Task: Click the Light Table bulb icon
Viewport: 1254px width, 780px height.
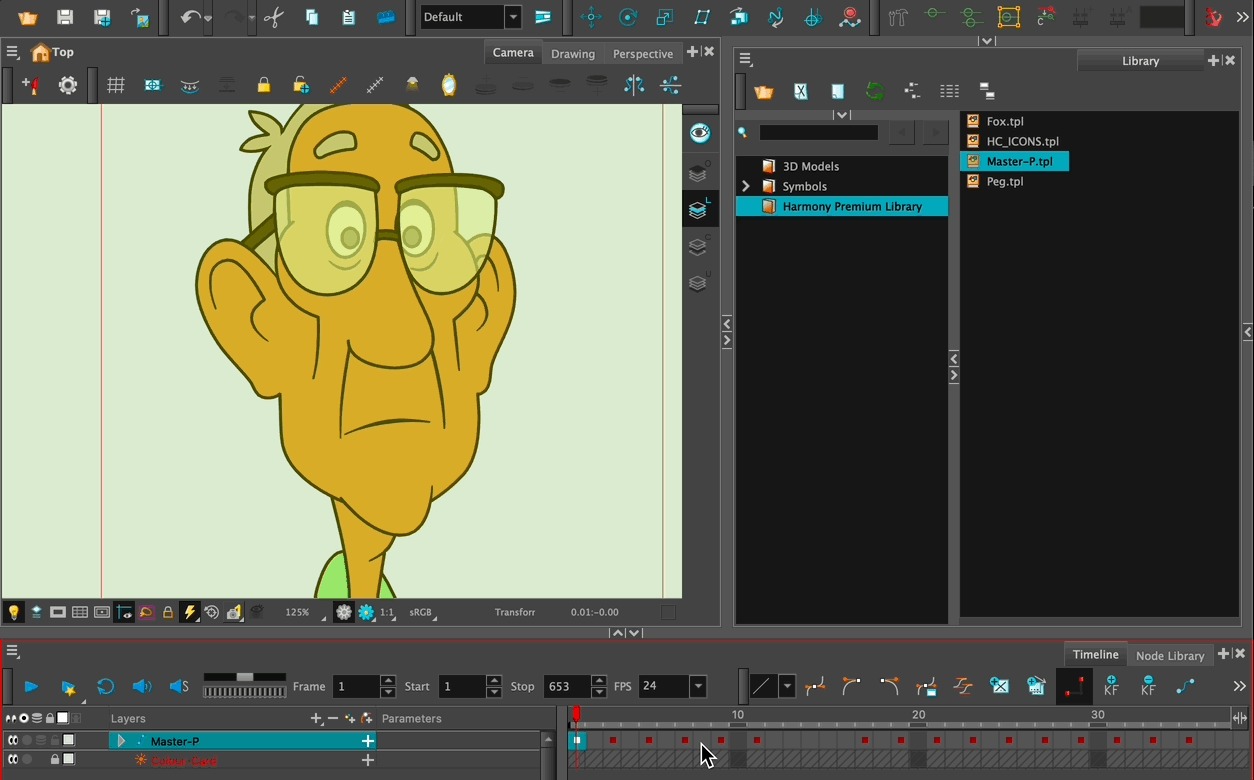Action: pyautogui.click(x=14, y=612)
